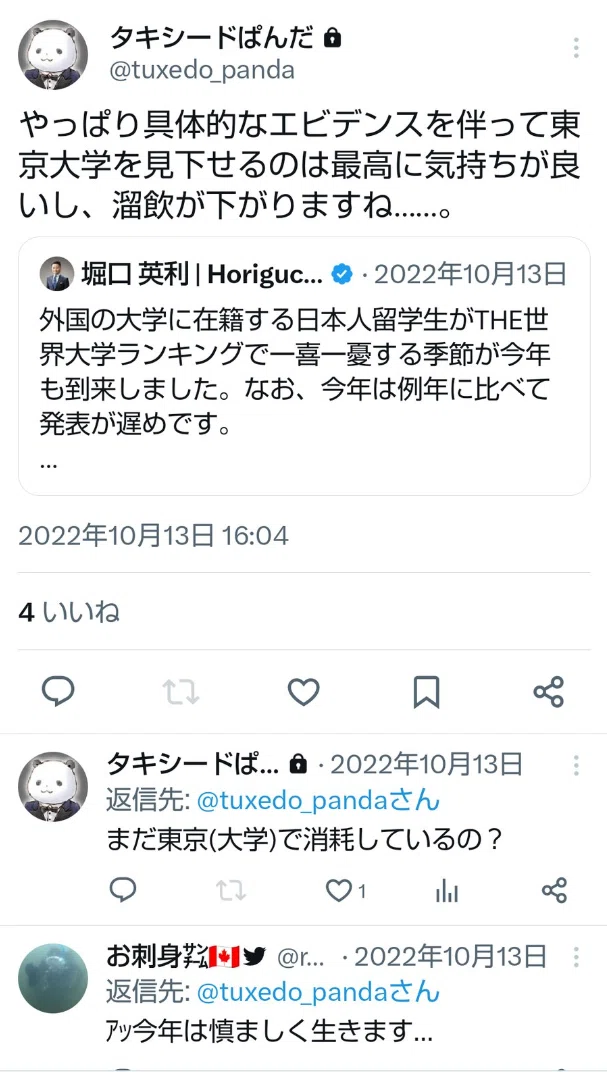Open the 2022年10月13日 16:04 timestamp
This screenshot has height=1072, width=607.
(x=153, y=535)
